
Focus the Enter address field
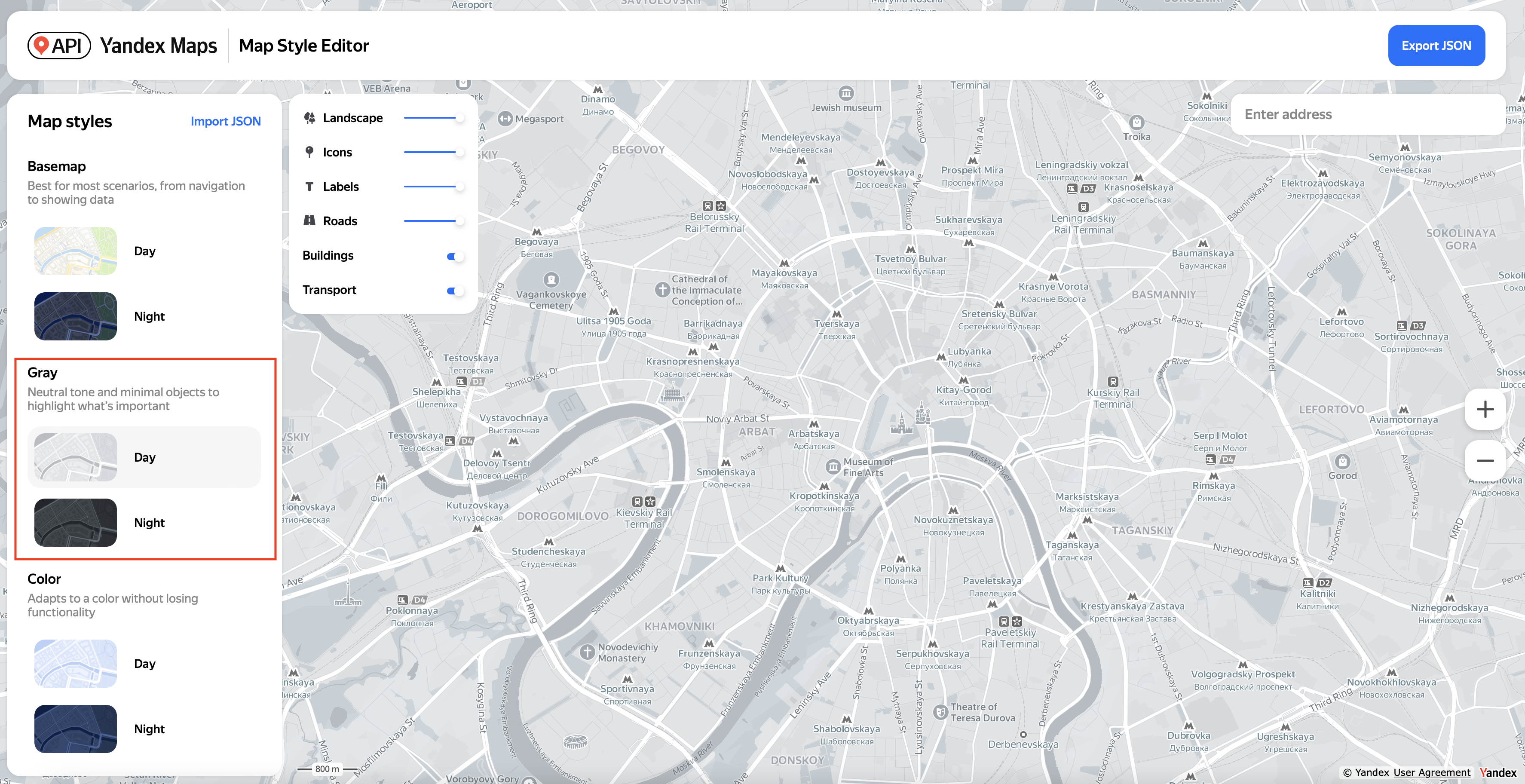click(1368, 114)
